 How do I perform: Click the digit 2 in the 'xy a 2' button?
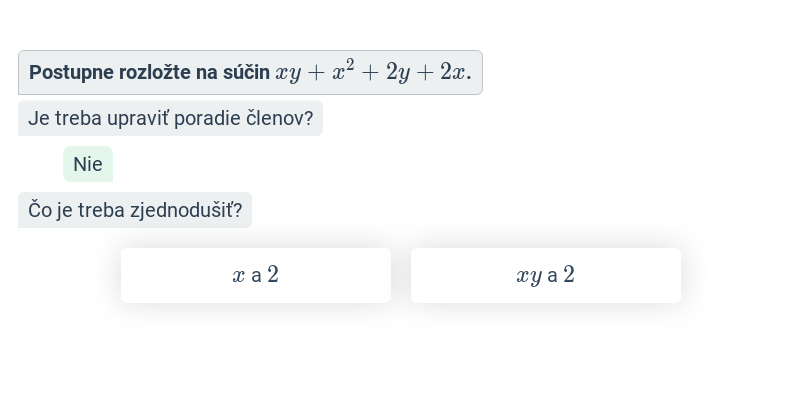pos(569,274)
